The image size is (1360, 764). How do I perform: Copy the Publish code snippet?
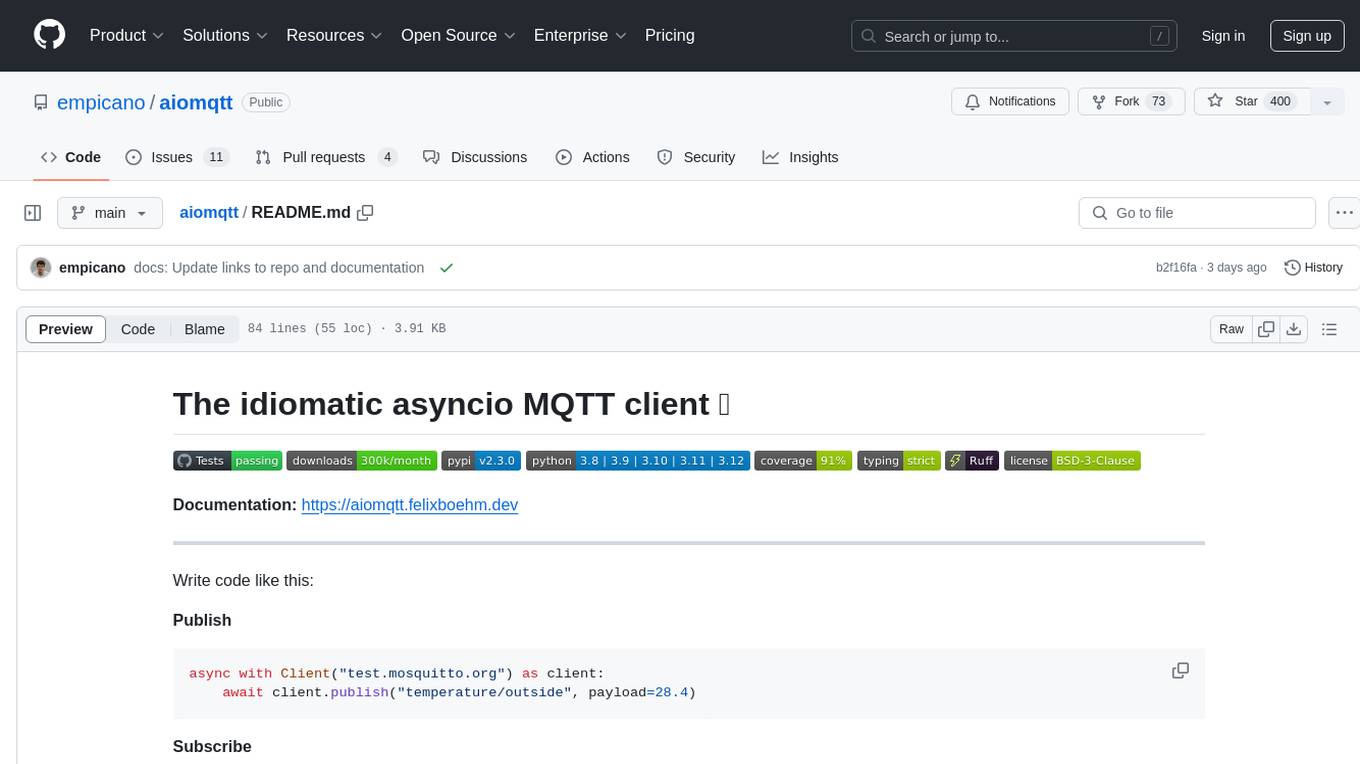pos(1180,671)
